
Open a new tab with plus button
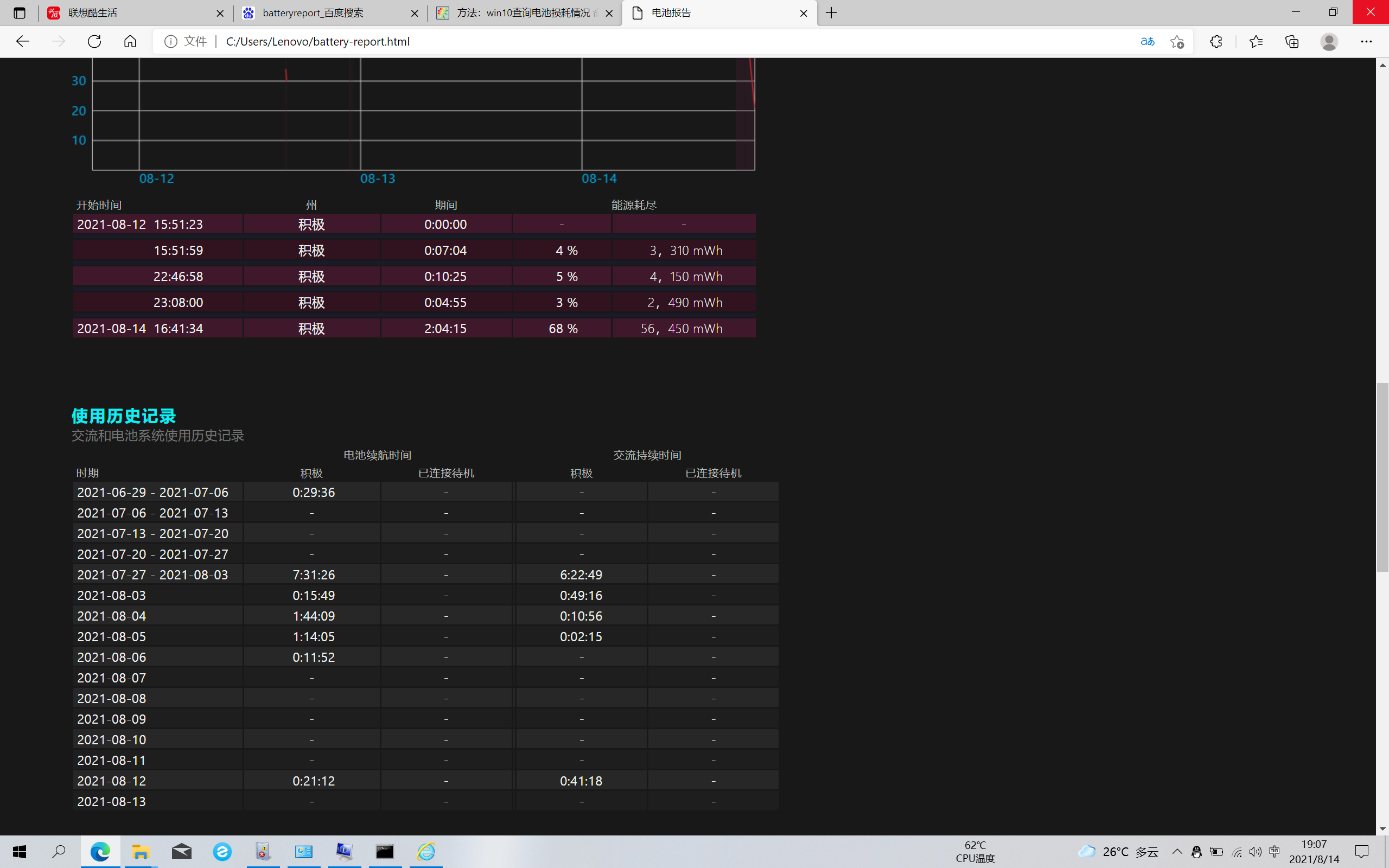coord(831,12)
